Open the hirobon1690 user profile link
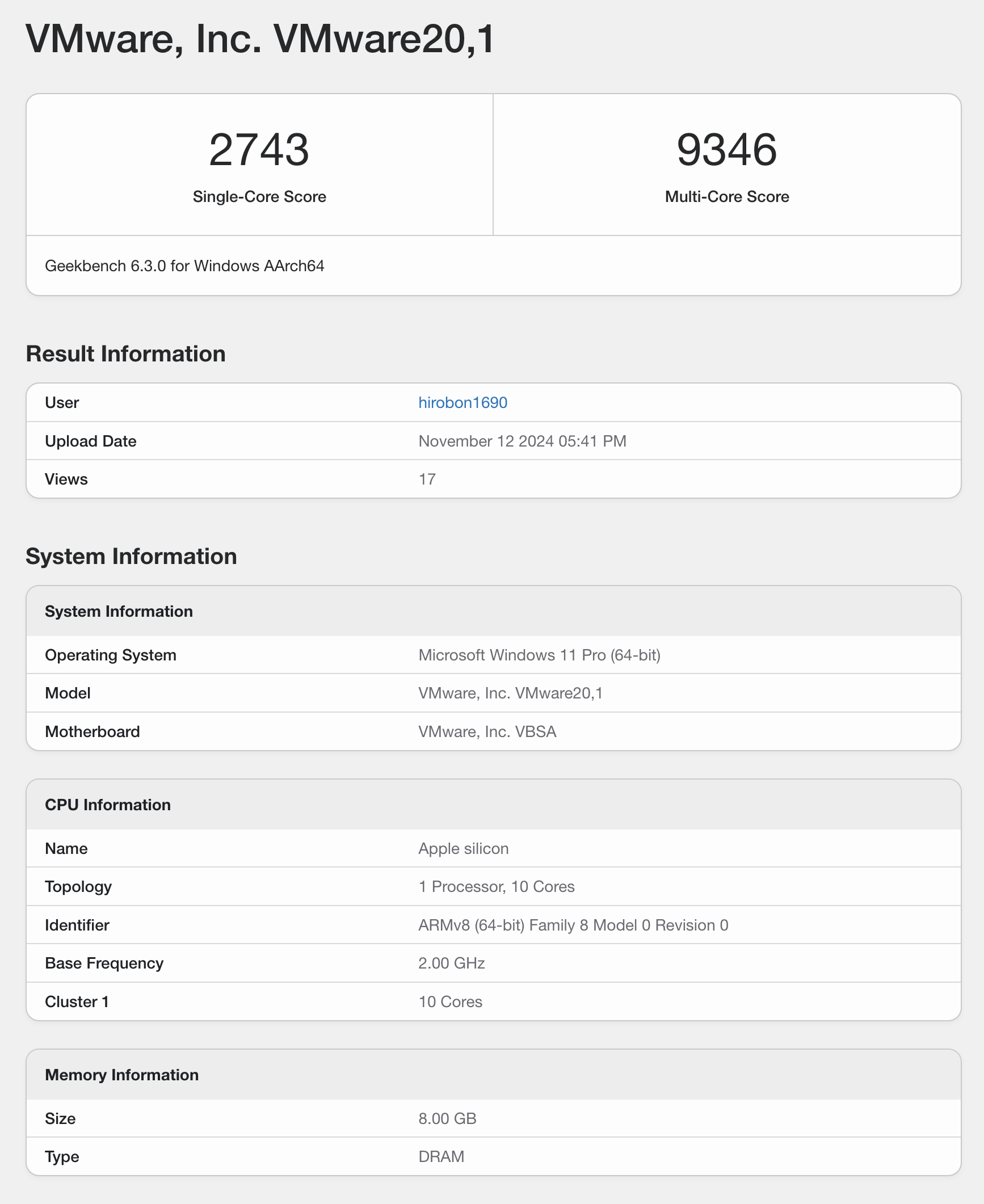This screenshot has width=984, height=1204. click(462, 402)
